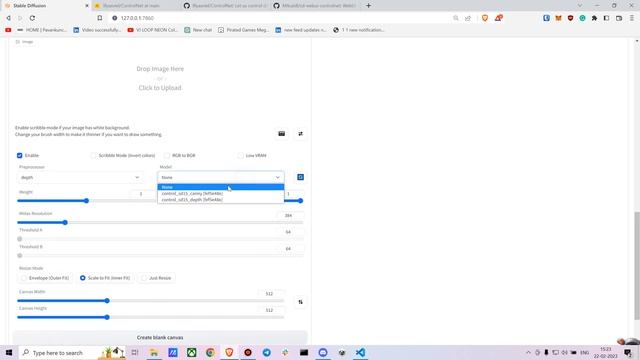Screen dimensions: 640x360
Task: Click the Midas Resolution slider handle
Action: (65, 222)
